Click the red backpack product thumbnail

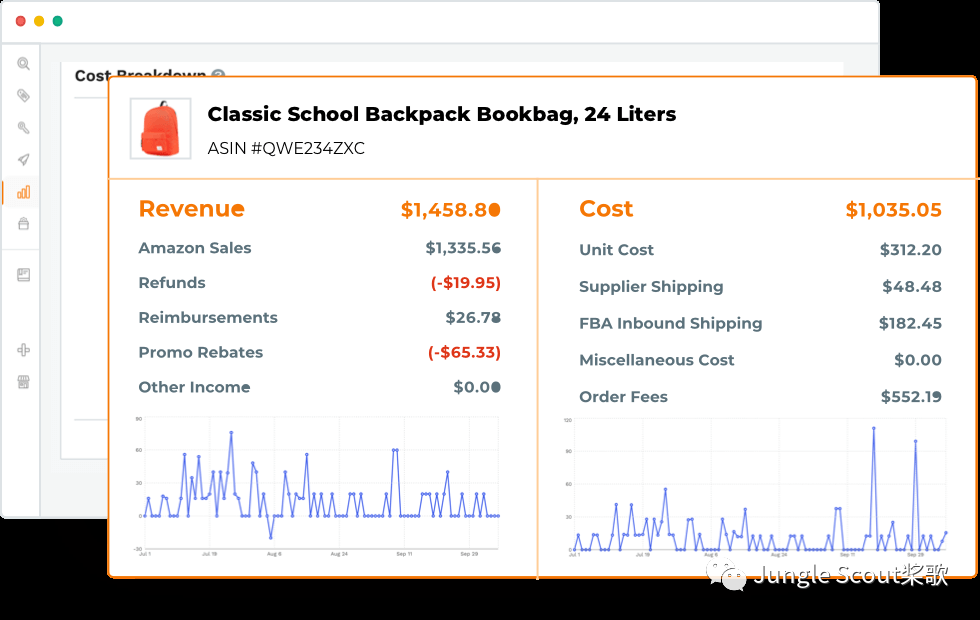click(160, 129)
